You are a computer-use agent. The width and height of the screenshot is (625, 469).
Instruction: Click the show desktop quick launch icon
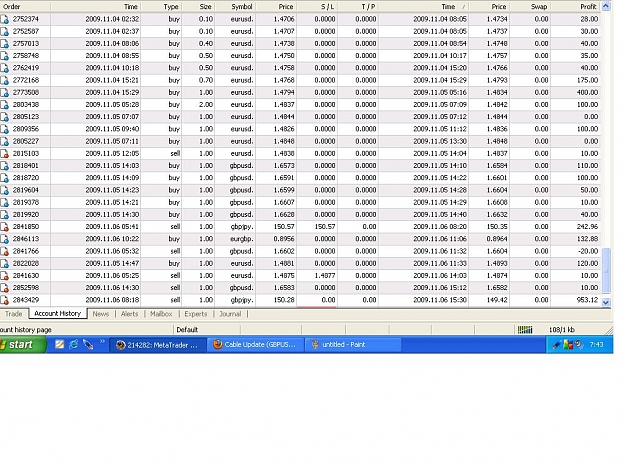pyautogui.click(x=59, y=345)
